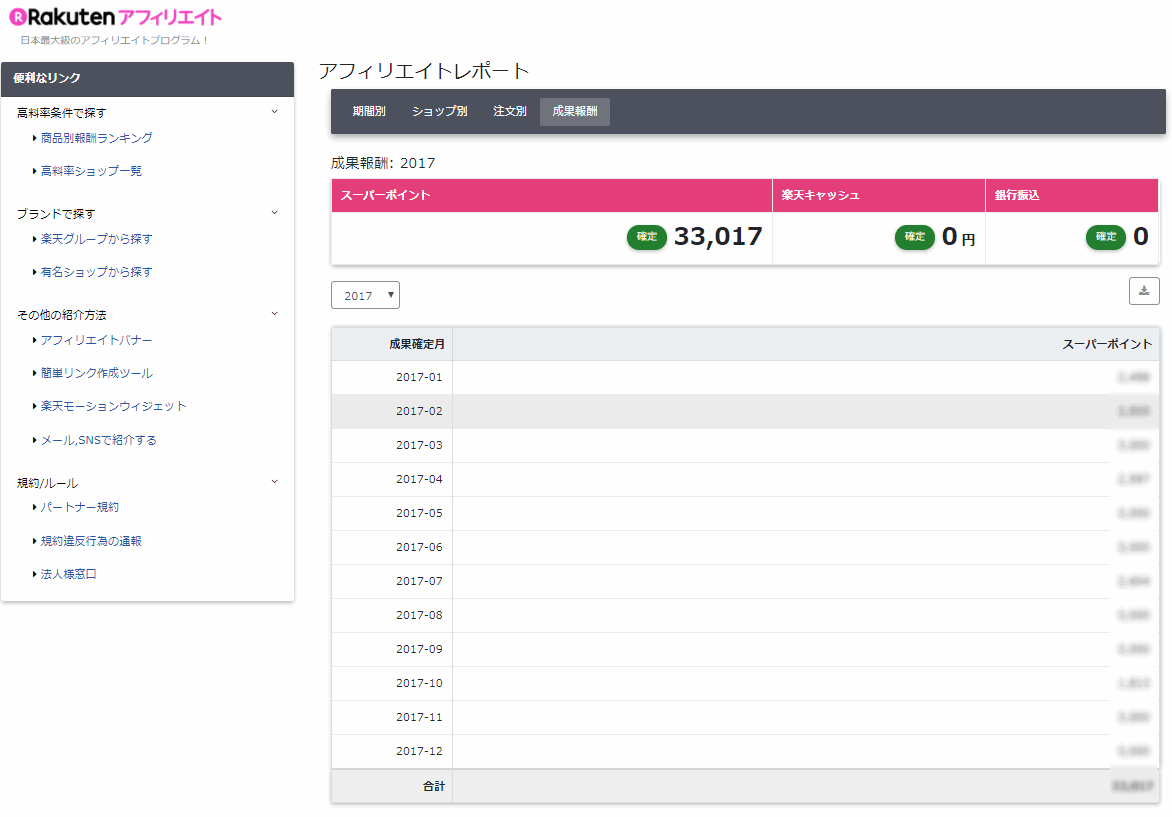
Task: Select the 成果報酬 tab
Action: click(x=575, y=112)
